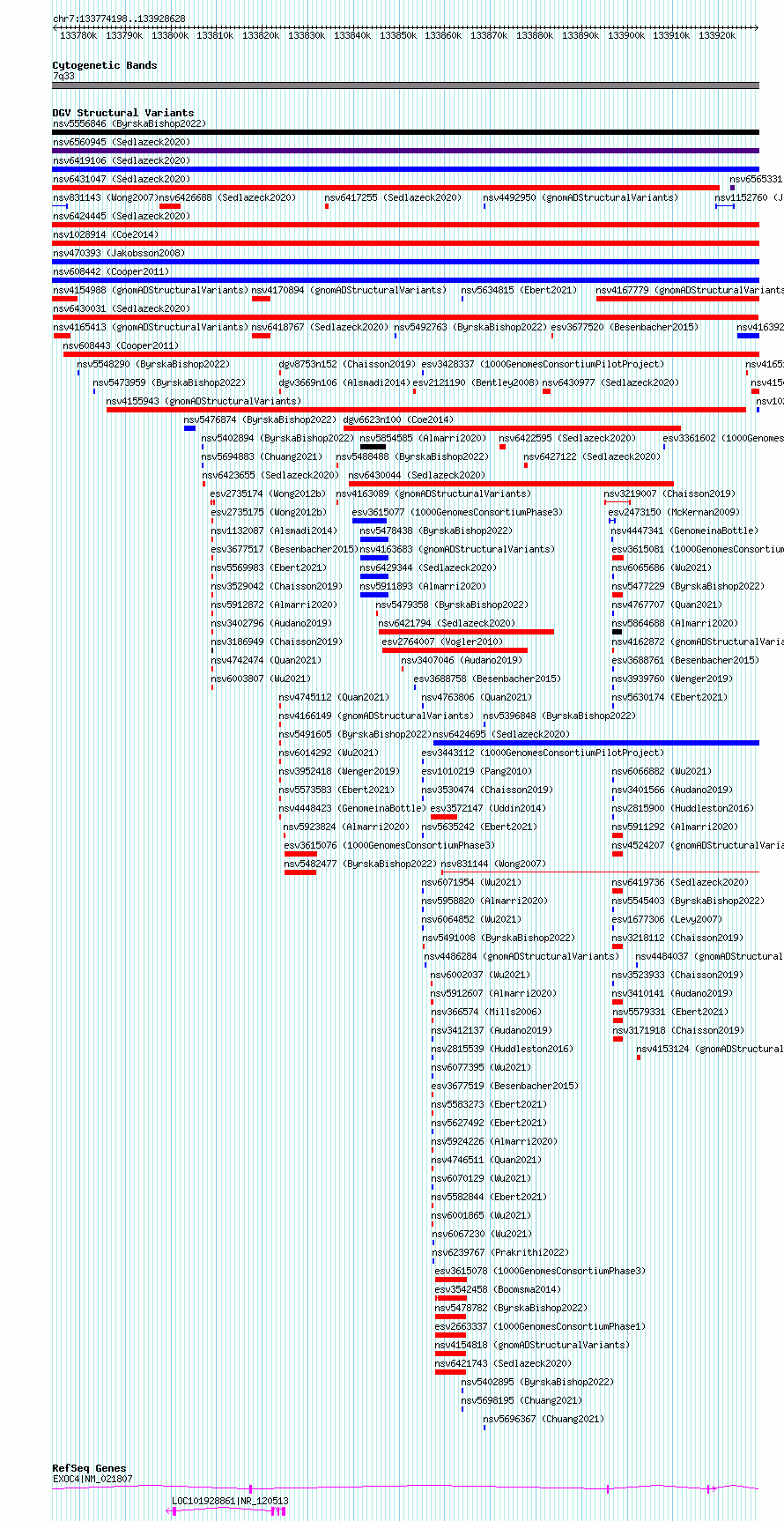The width and height of the screenshot is (784, 1521).
Task: Click esv1677306 (Levy2007) label
Action: click(x=667, y=919)
